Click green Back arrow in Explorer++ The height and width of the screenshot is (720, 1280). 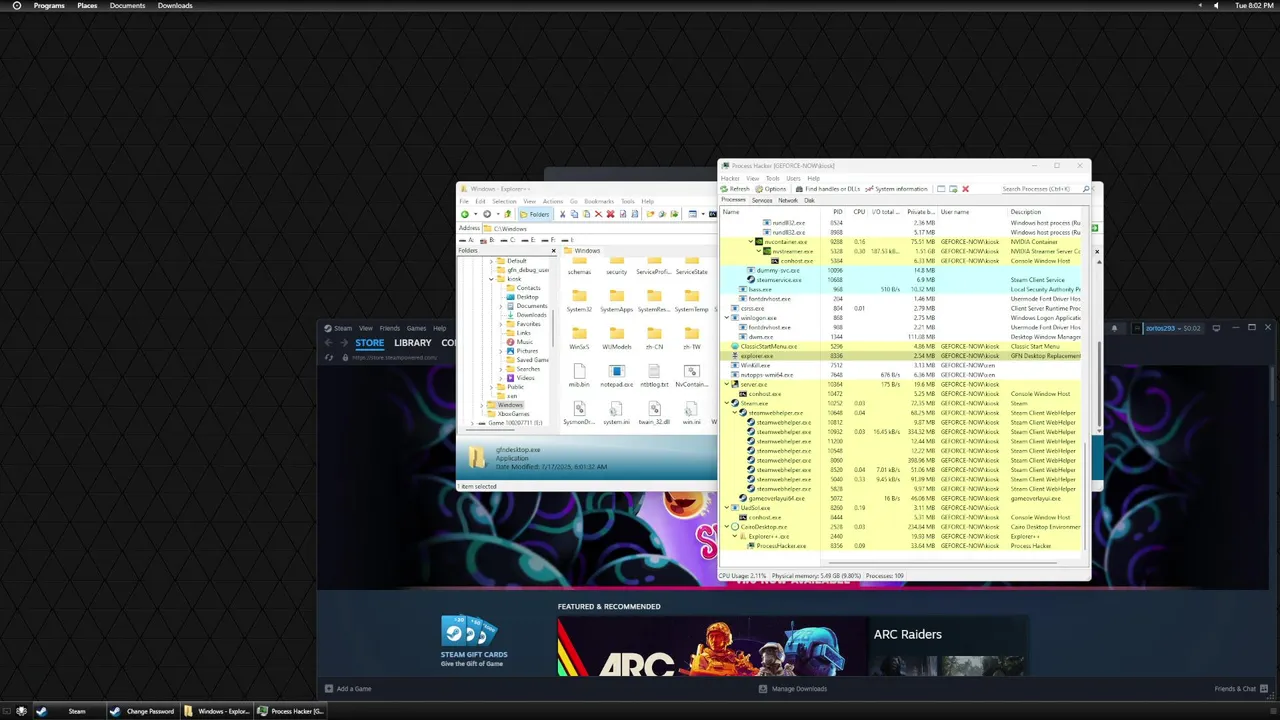click(x=465, y=214)
